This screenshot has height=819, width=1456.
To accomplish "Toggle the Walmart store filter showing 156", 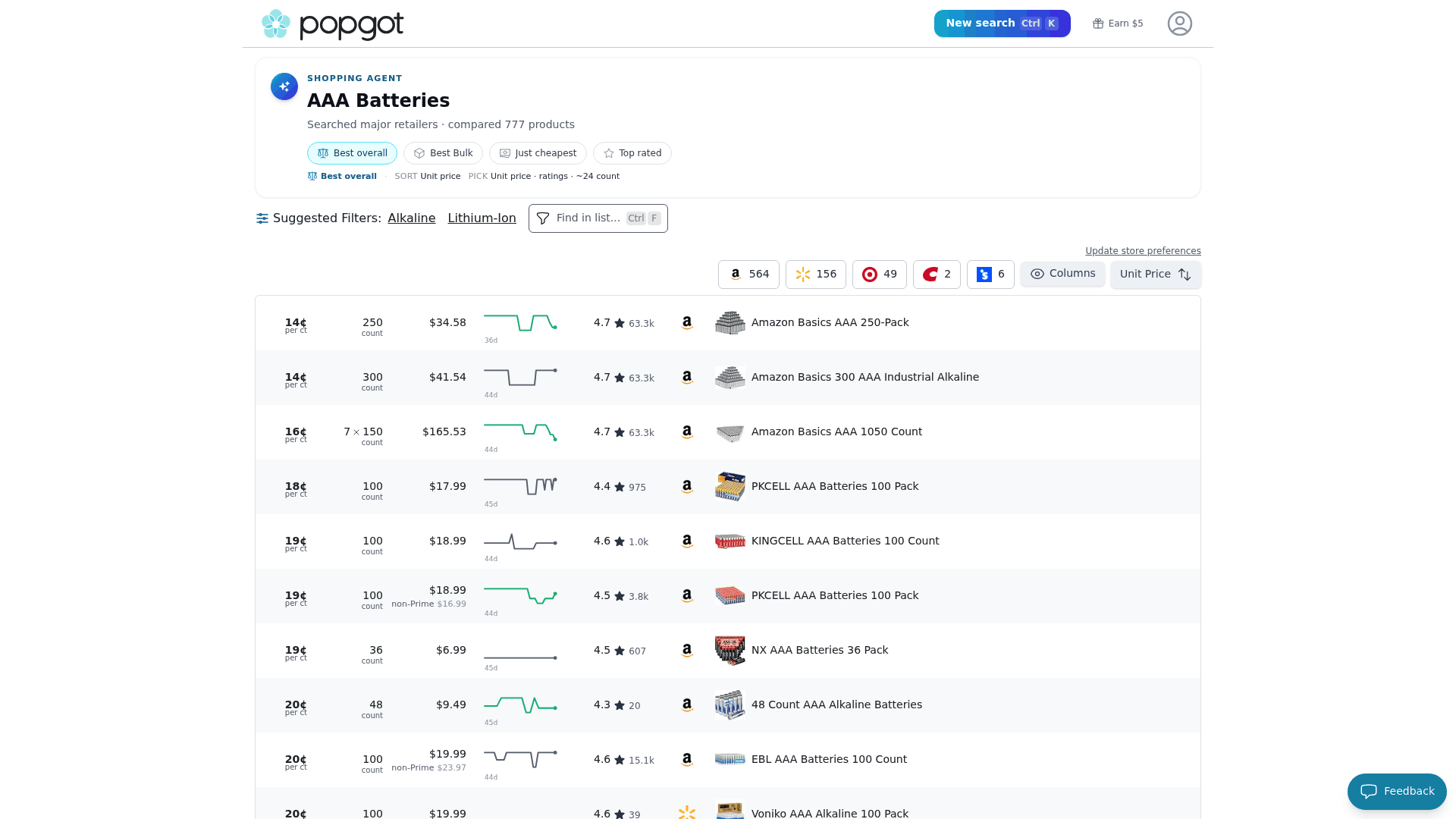I will click(815, 275).
